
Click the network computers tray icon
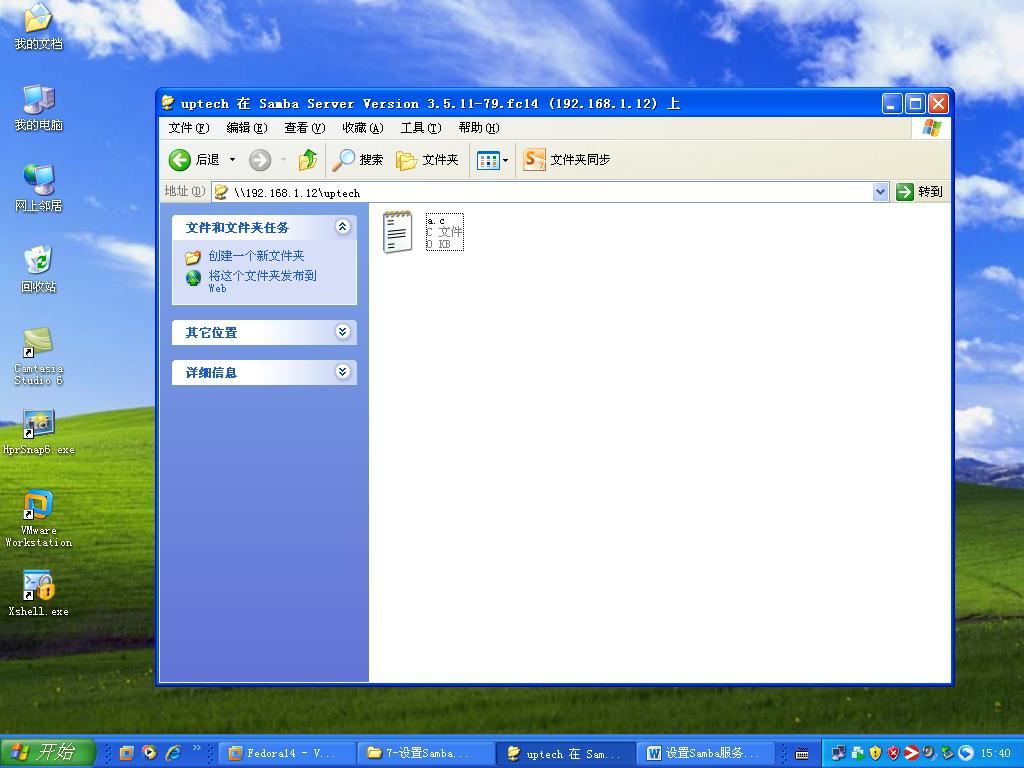[839, 753]
